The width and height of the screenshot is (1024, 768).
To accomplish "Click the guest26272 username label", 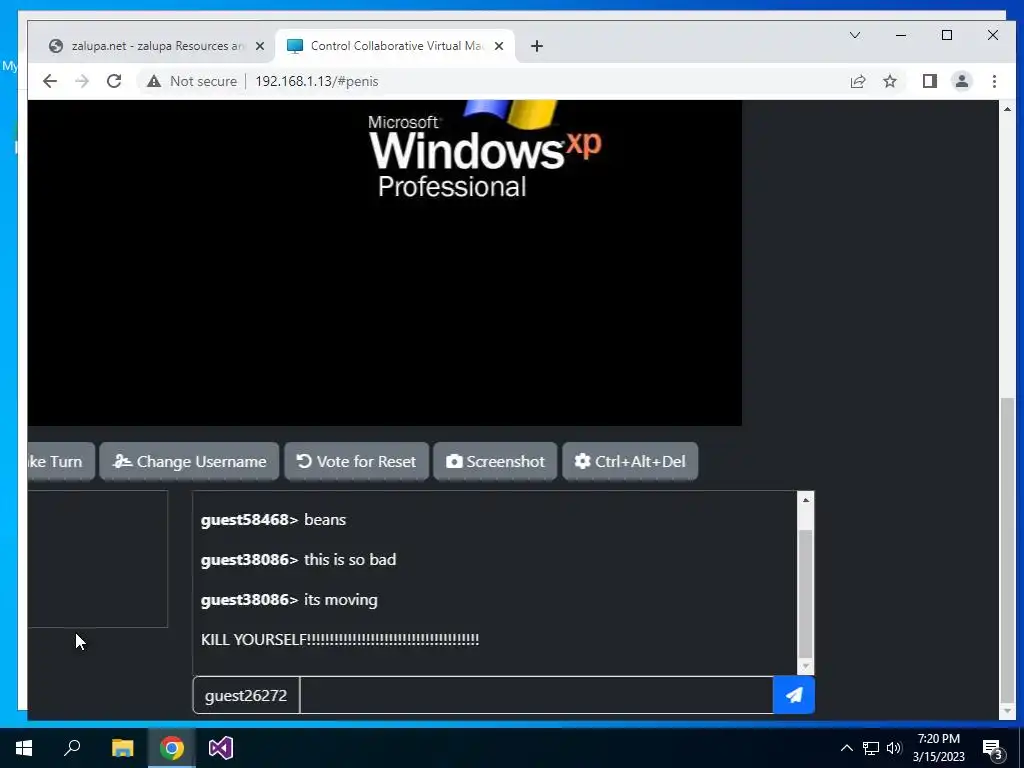I will (246, 695).
